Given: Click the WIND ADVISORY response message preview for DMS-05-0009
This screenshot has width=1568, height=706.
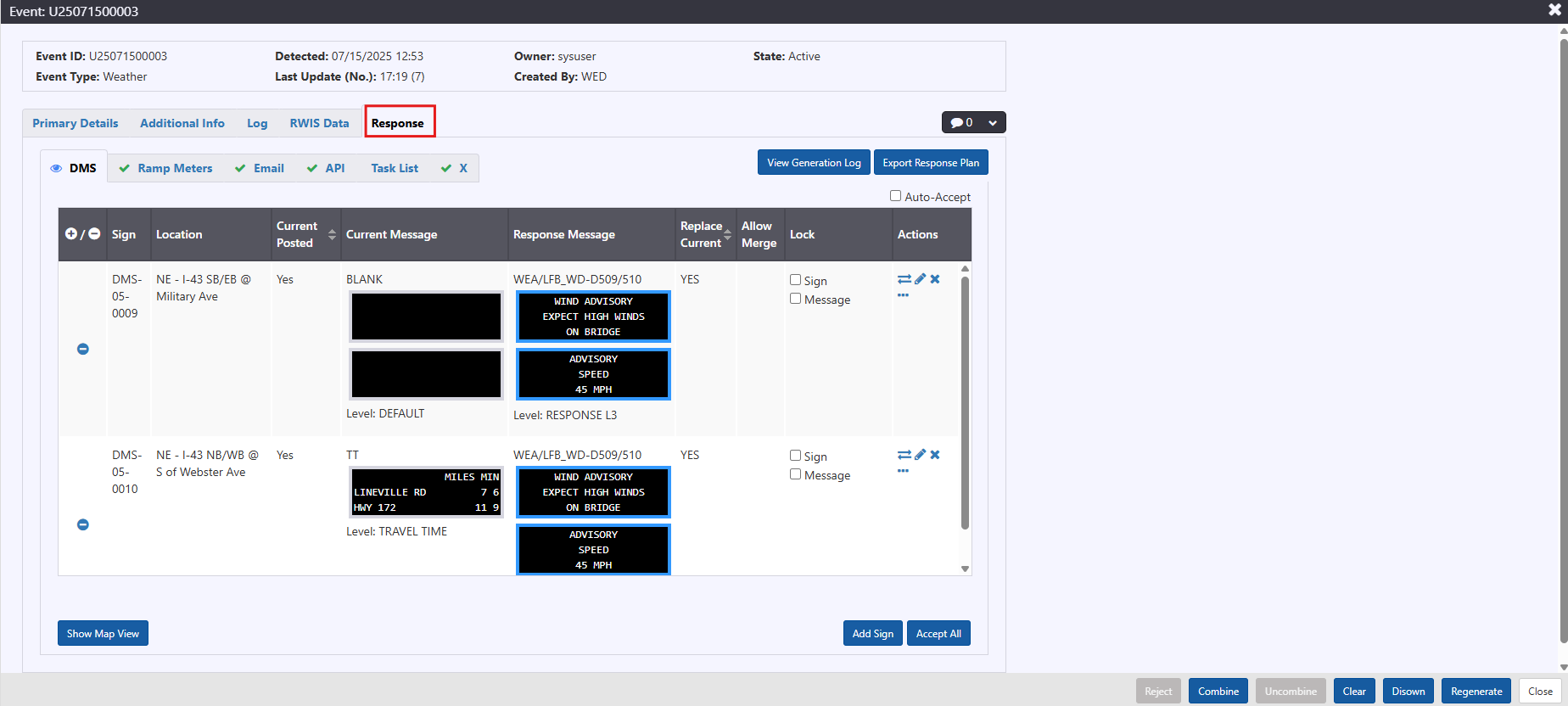Looking at the screenshot, I should [x=593, y=317].
